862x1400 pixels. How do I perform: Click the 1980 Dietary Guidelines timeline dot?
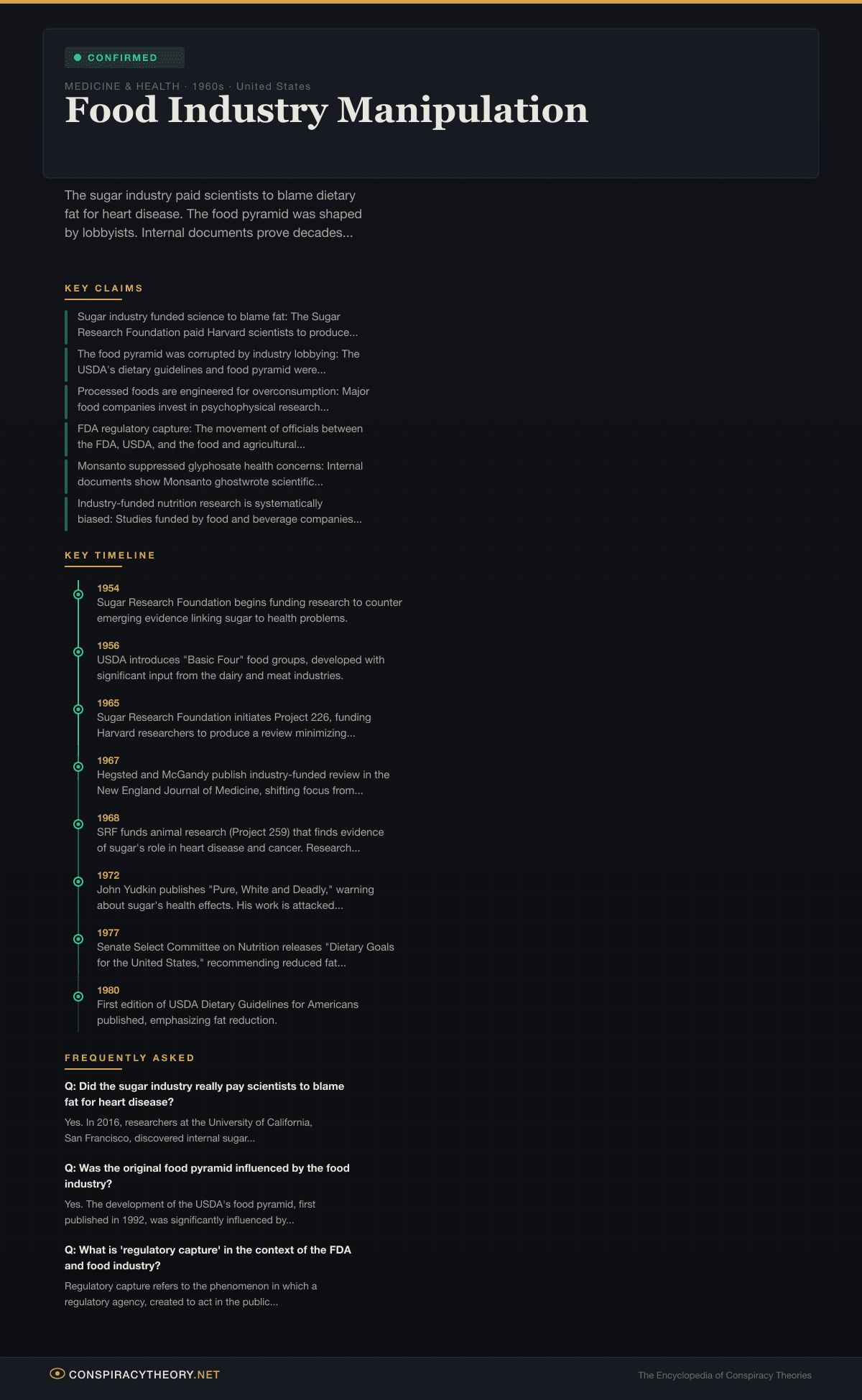(78, 997)
